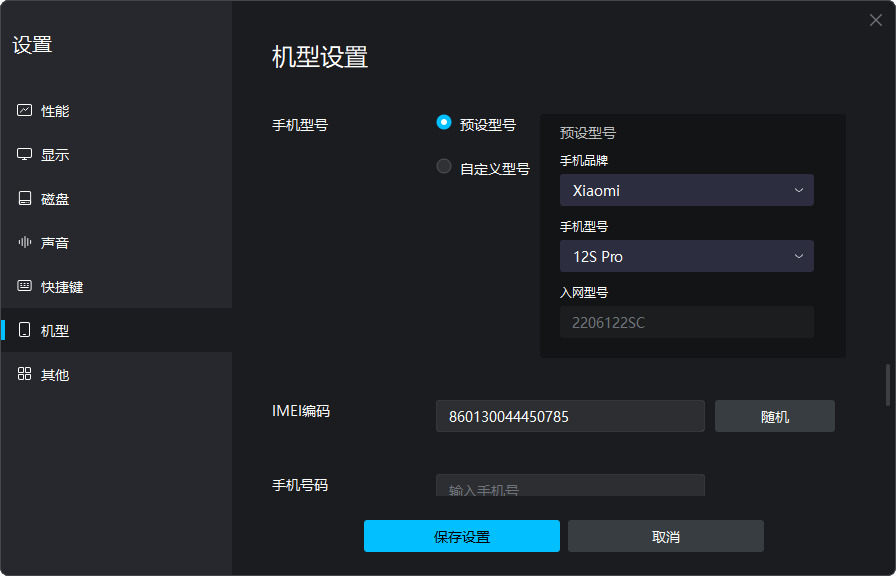Switch to the 性能 settings tab
The width and height of the screenshot is (896, 576).
55,111
